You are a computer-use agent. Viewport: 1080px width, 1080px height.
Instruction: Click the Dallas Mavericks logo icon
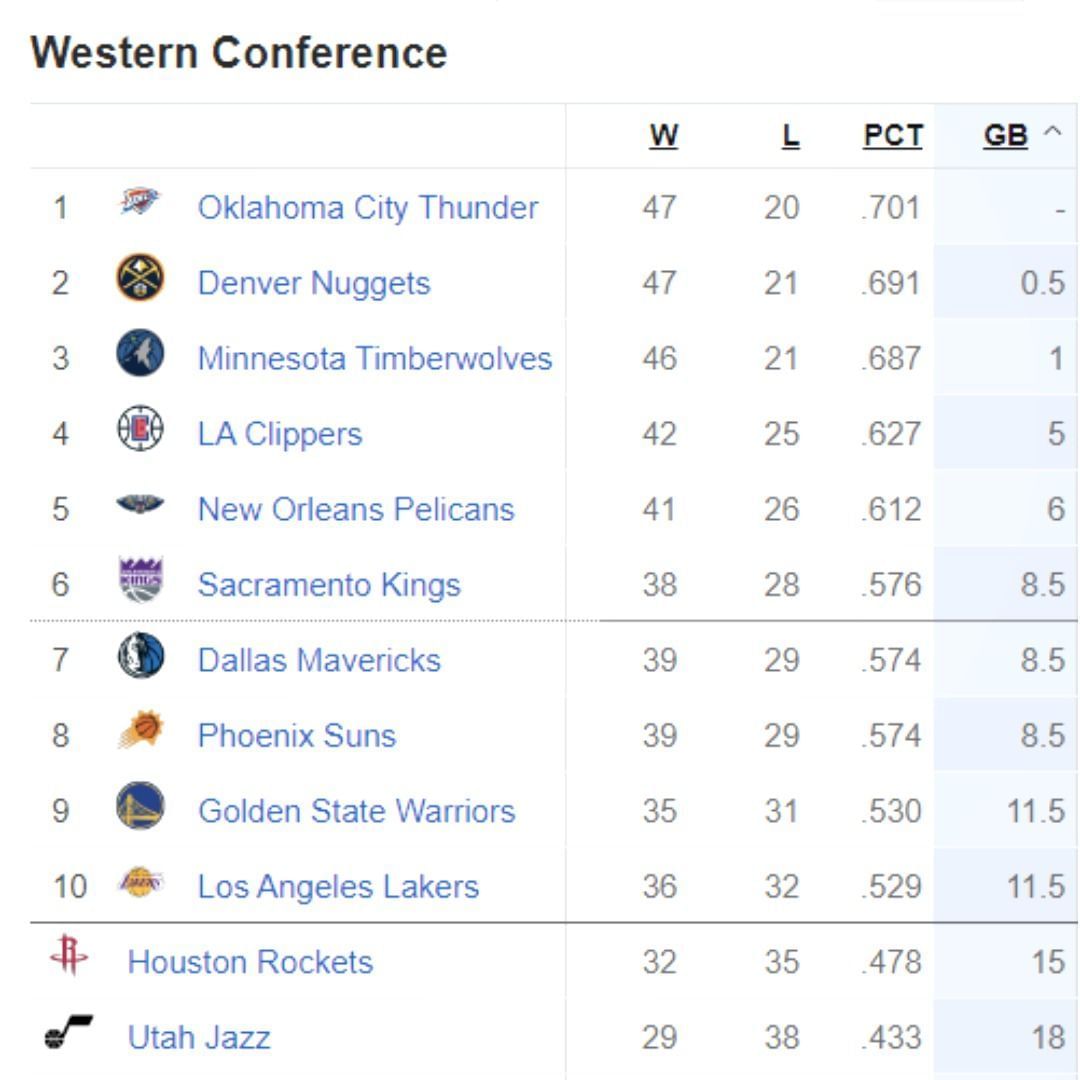click(x=140, y=657)
